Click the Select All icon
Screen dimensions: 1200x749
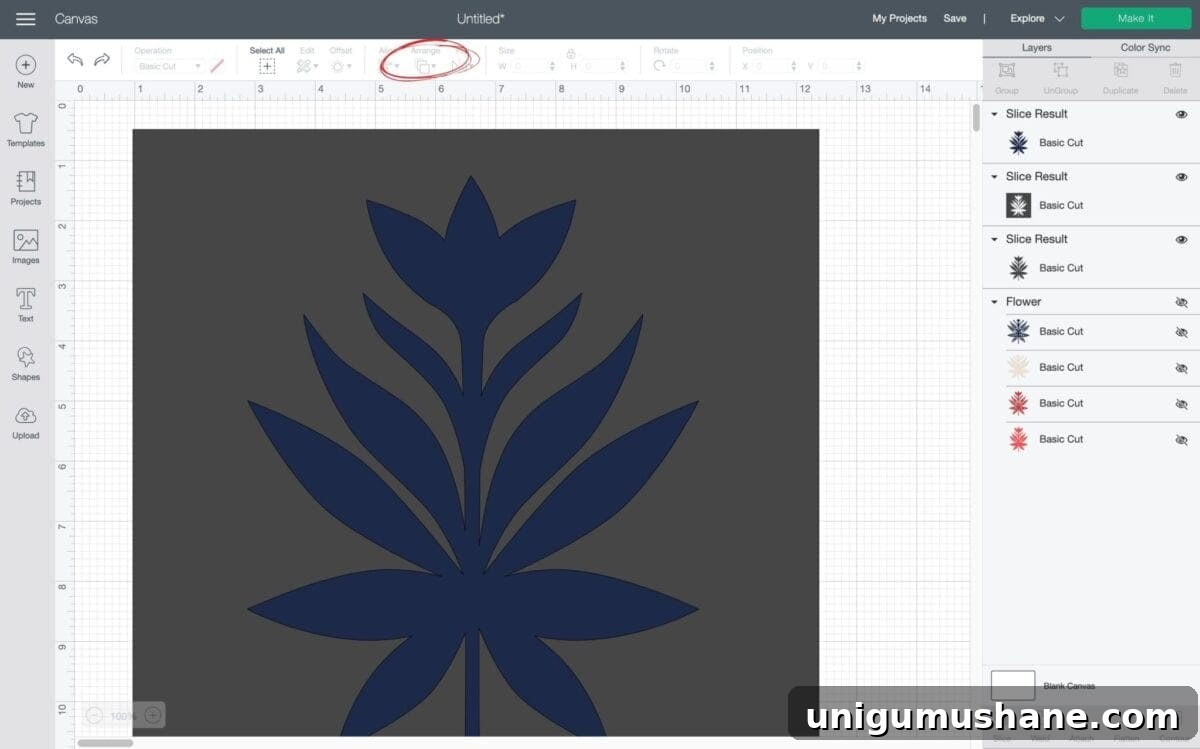click(267, 66)
